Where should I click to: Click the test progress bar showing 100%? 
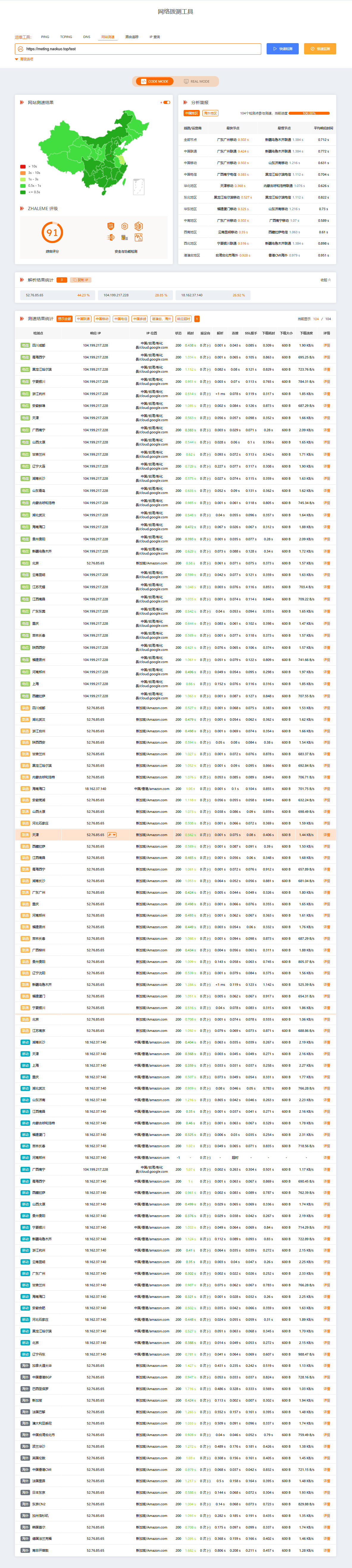(309, 113)
